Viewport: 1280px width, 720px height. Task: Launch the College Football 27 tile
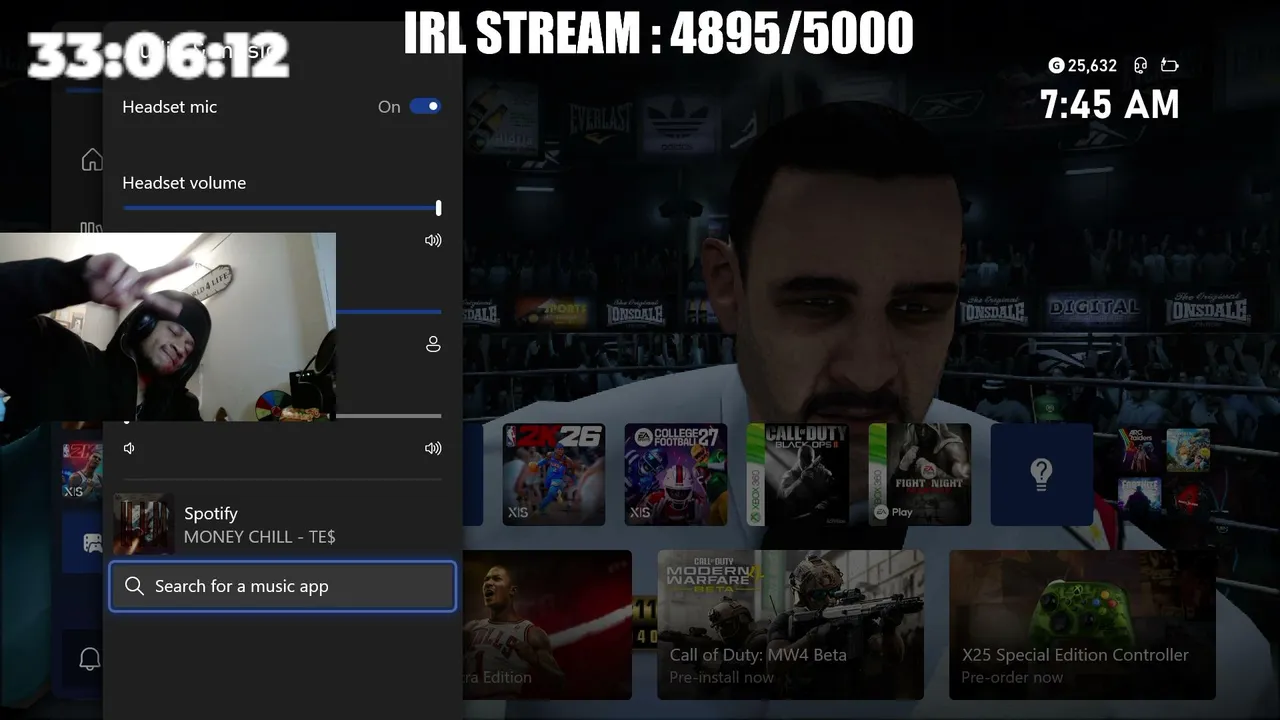[x=676, y=474]
